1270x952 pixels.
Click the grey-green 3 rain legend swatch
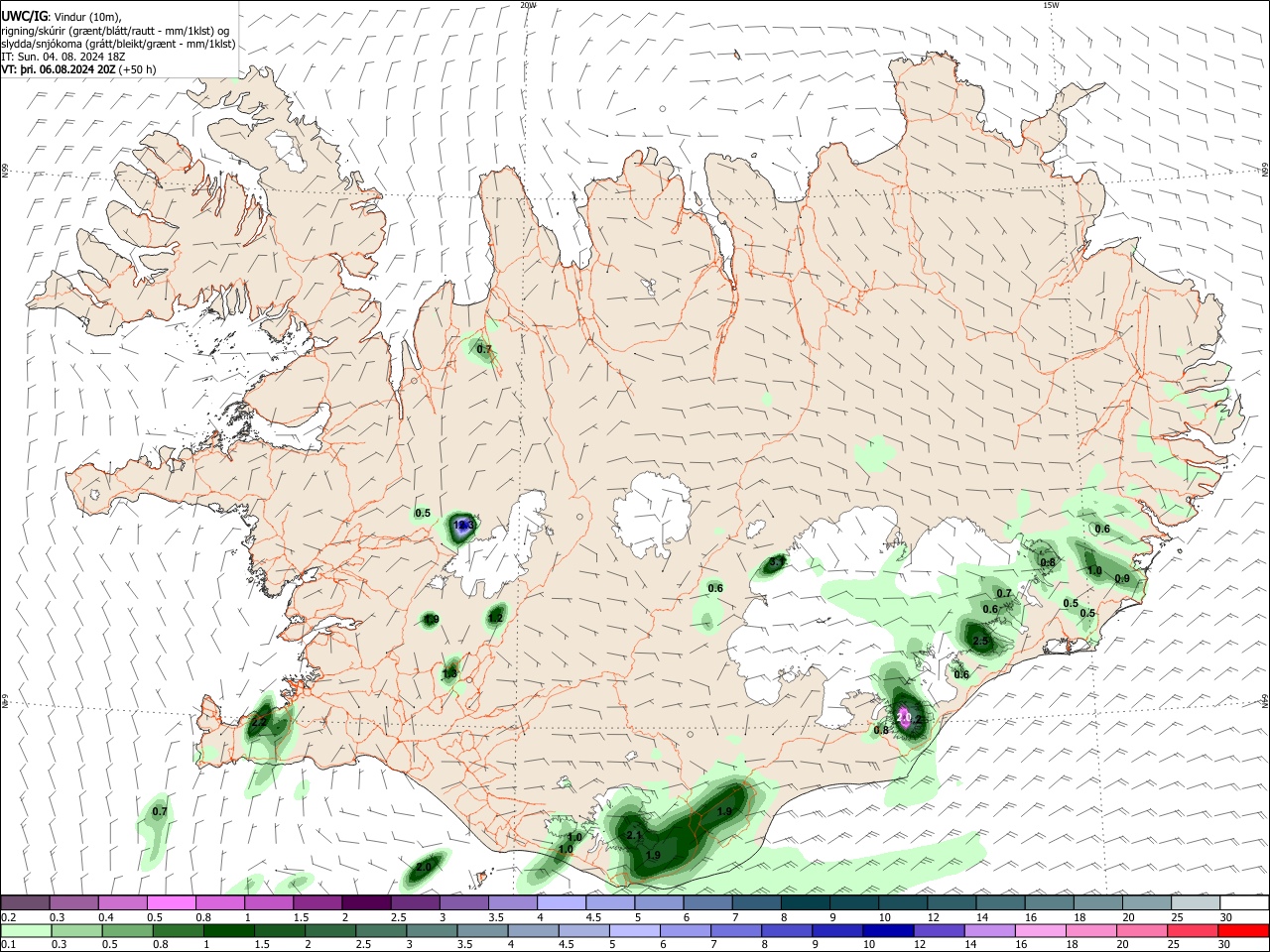pos(433,931)
